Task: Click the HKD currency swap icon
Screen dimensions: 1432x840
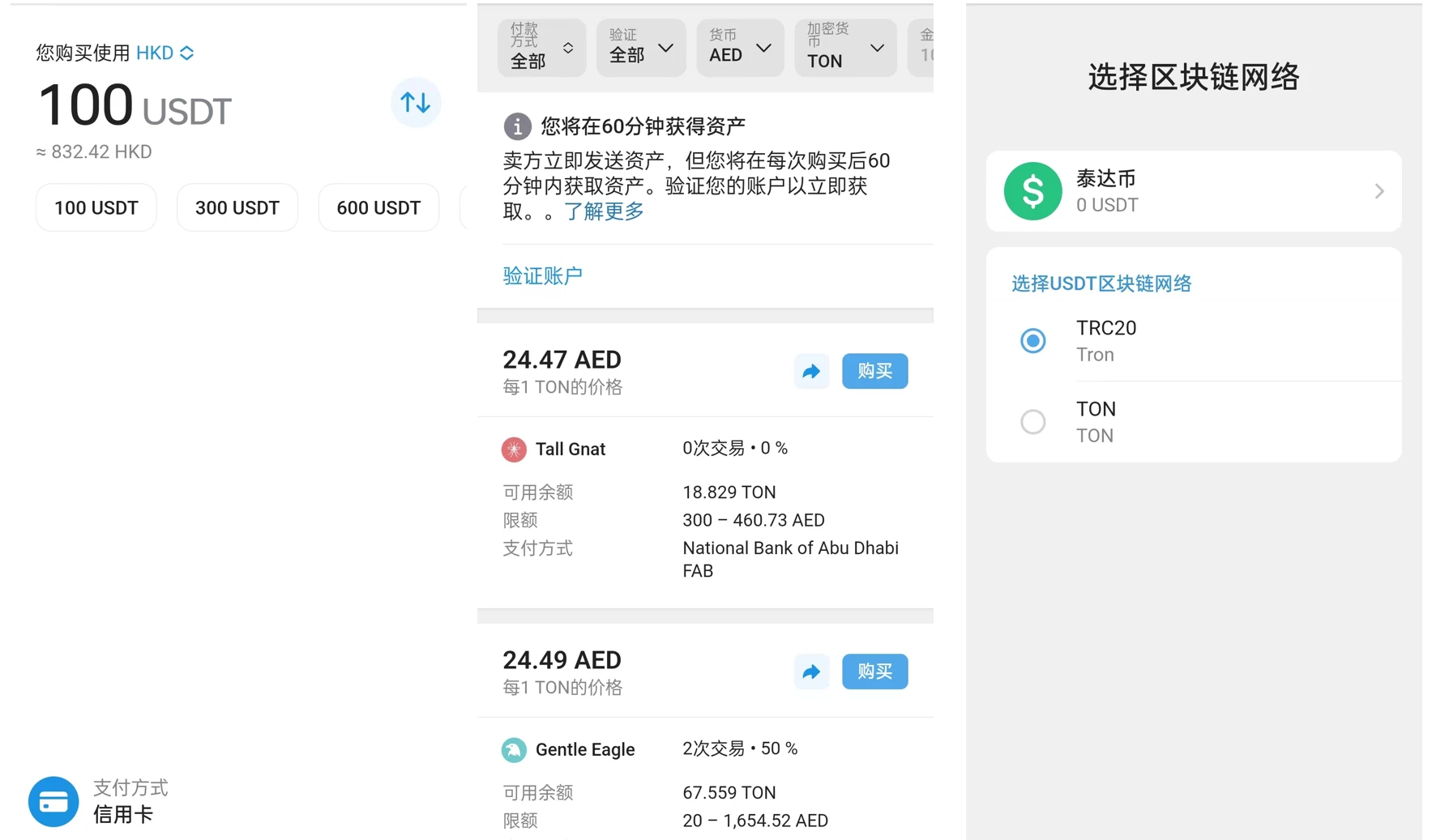Action: 187,52
